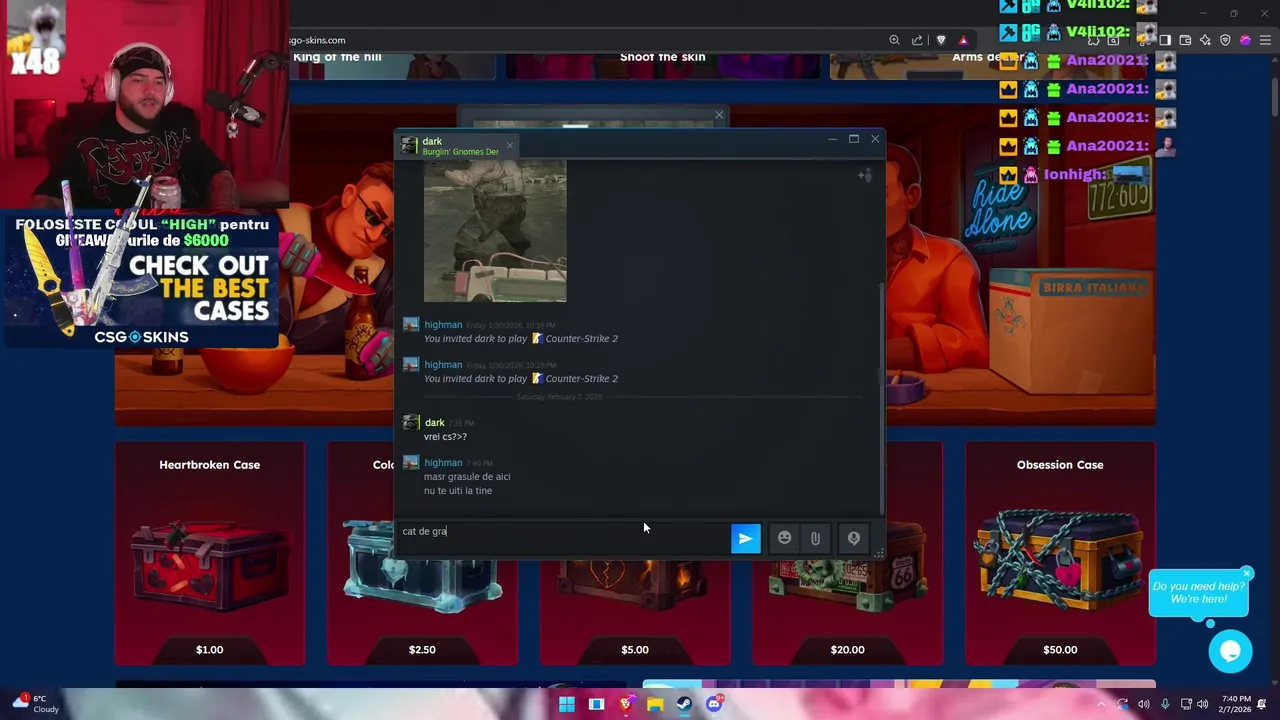Click the first 'Counter-Strike 2' invite link
Screen dimensions: 1280x720
click(x=581, y=338)
